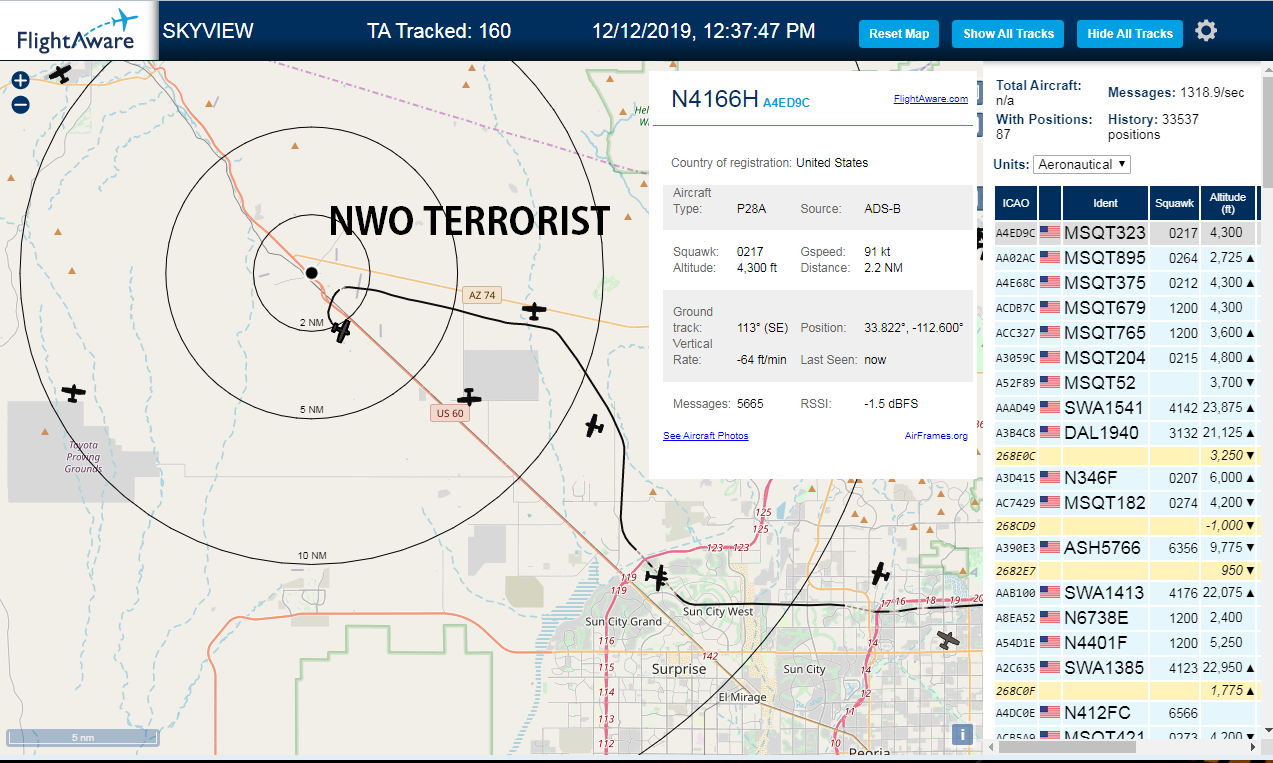Viewport: 1273px width, 763px height.
Task: Click the FlightAware logo
Action: pos(78,31)
